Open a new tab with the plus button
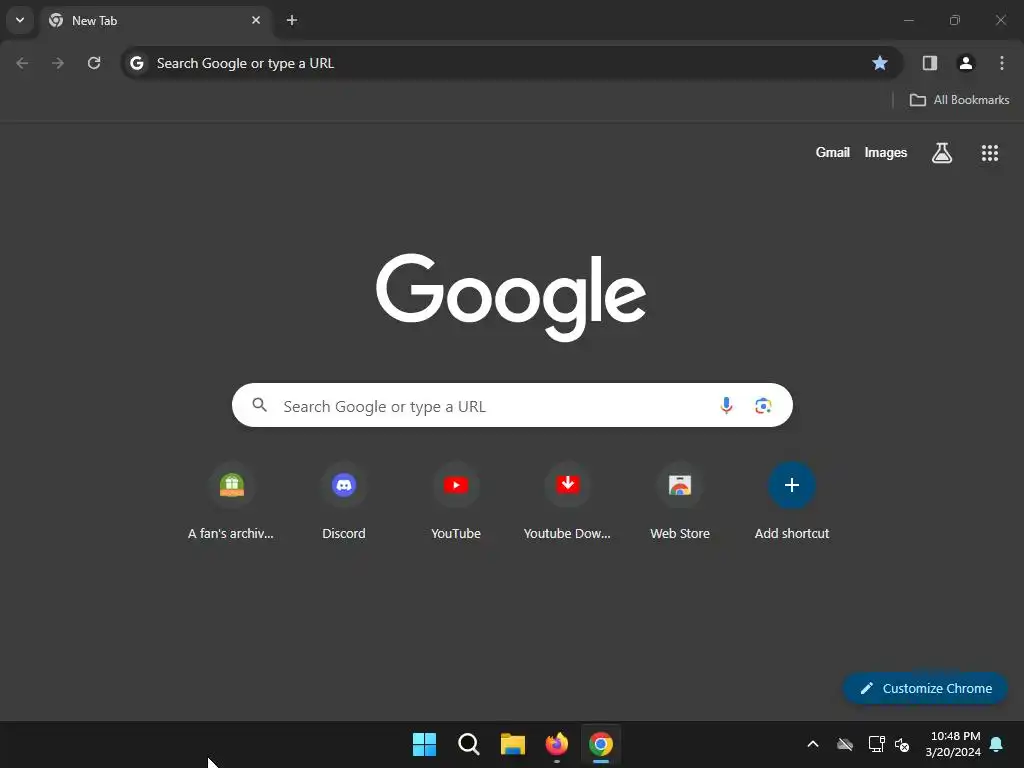 (x=292, y=20)
